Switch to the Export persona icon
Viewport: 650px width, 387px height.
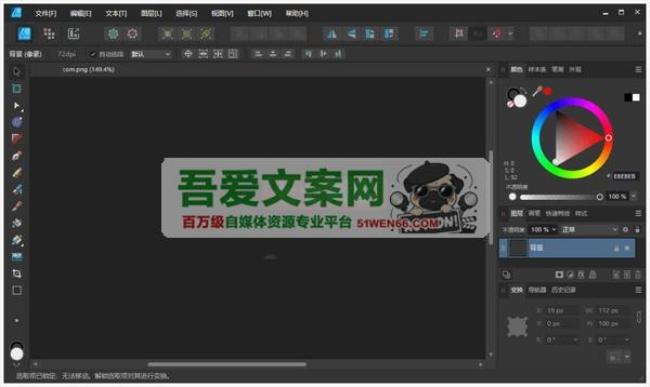tap(73, 34)
